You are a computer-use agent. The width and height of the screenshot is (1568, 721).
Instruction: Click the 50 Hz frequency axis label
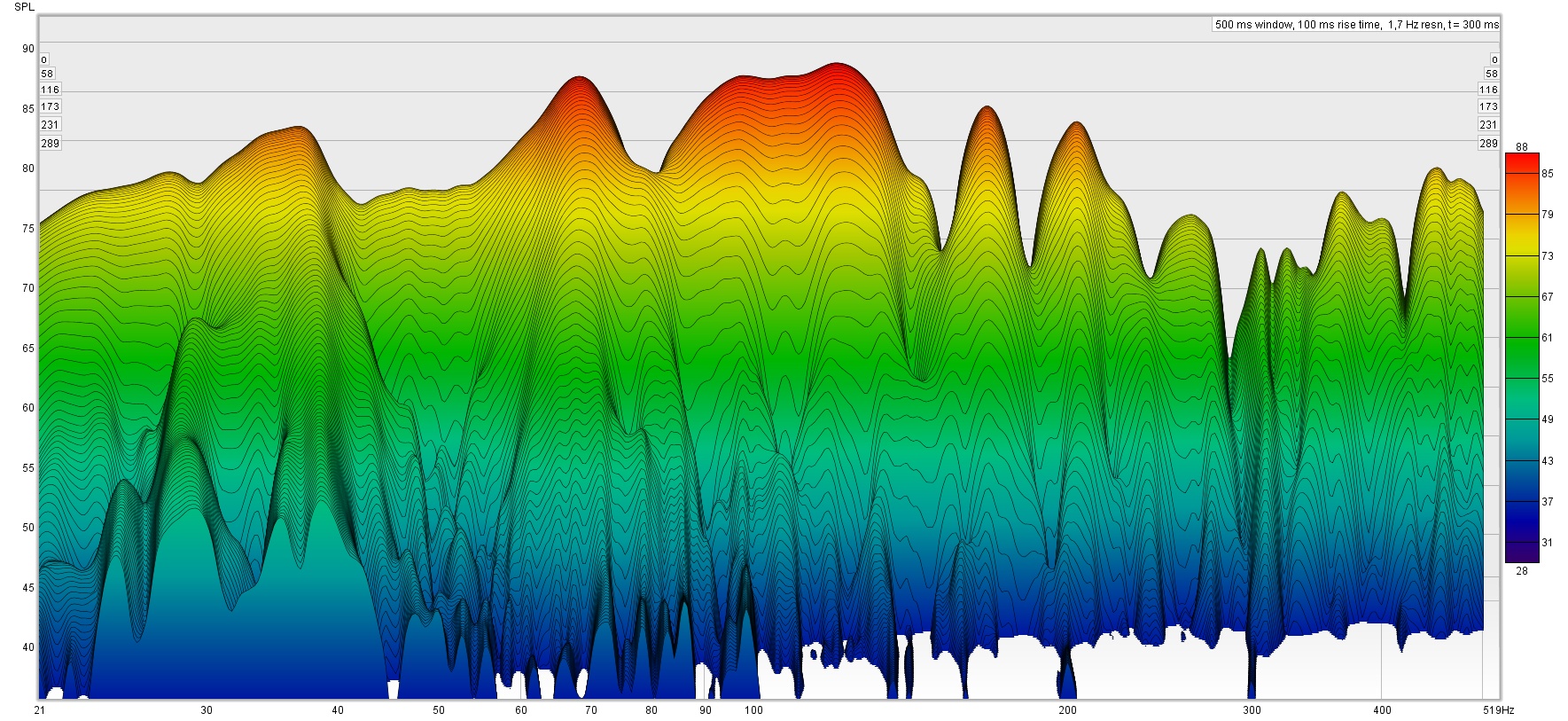tap(439, 710)
